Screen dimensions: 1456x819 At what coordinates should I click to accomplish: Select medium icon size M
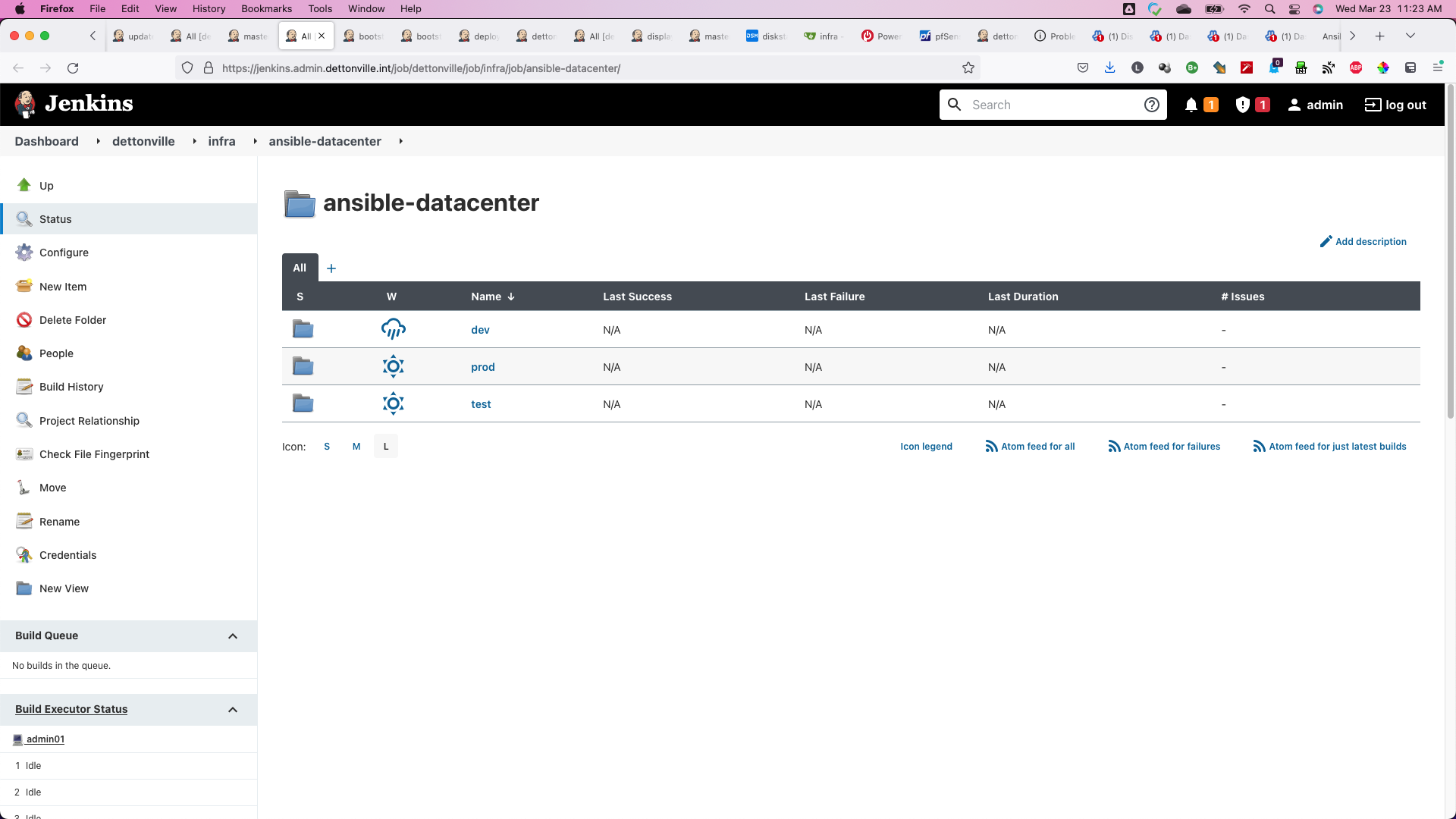(356, 447)
